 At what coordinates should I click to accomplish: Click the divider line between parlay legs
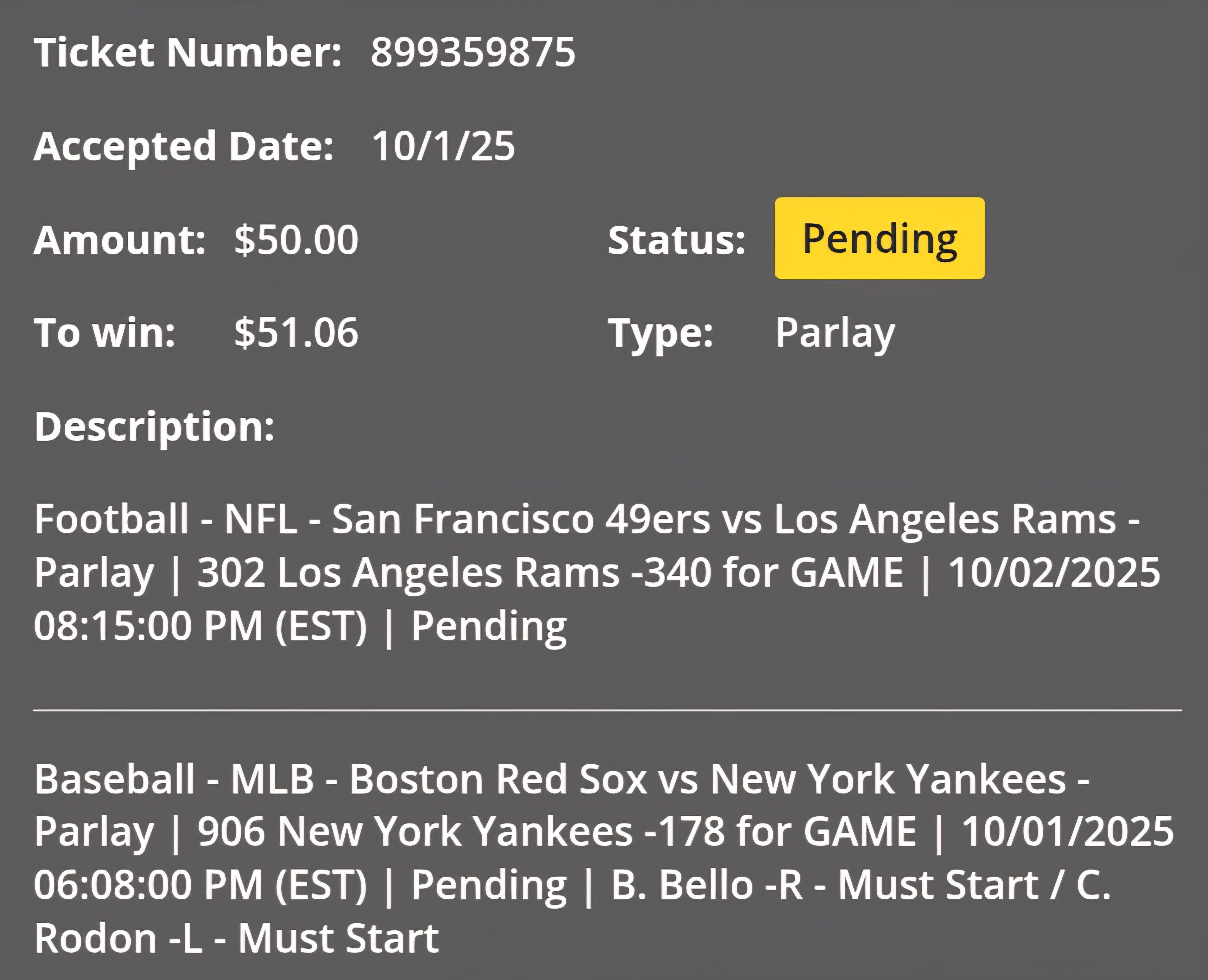(607, 710)
